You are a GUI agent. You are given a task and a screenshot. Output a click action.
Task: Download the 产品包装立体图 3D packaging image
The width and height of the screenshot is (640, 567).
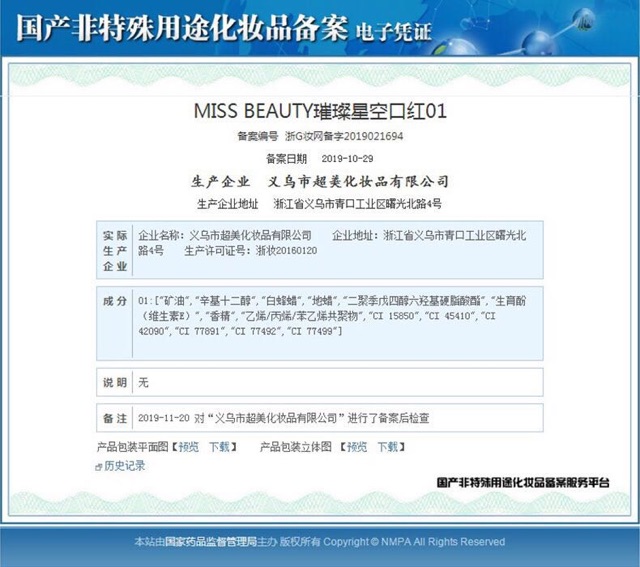387,447
